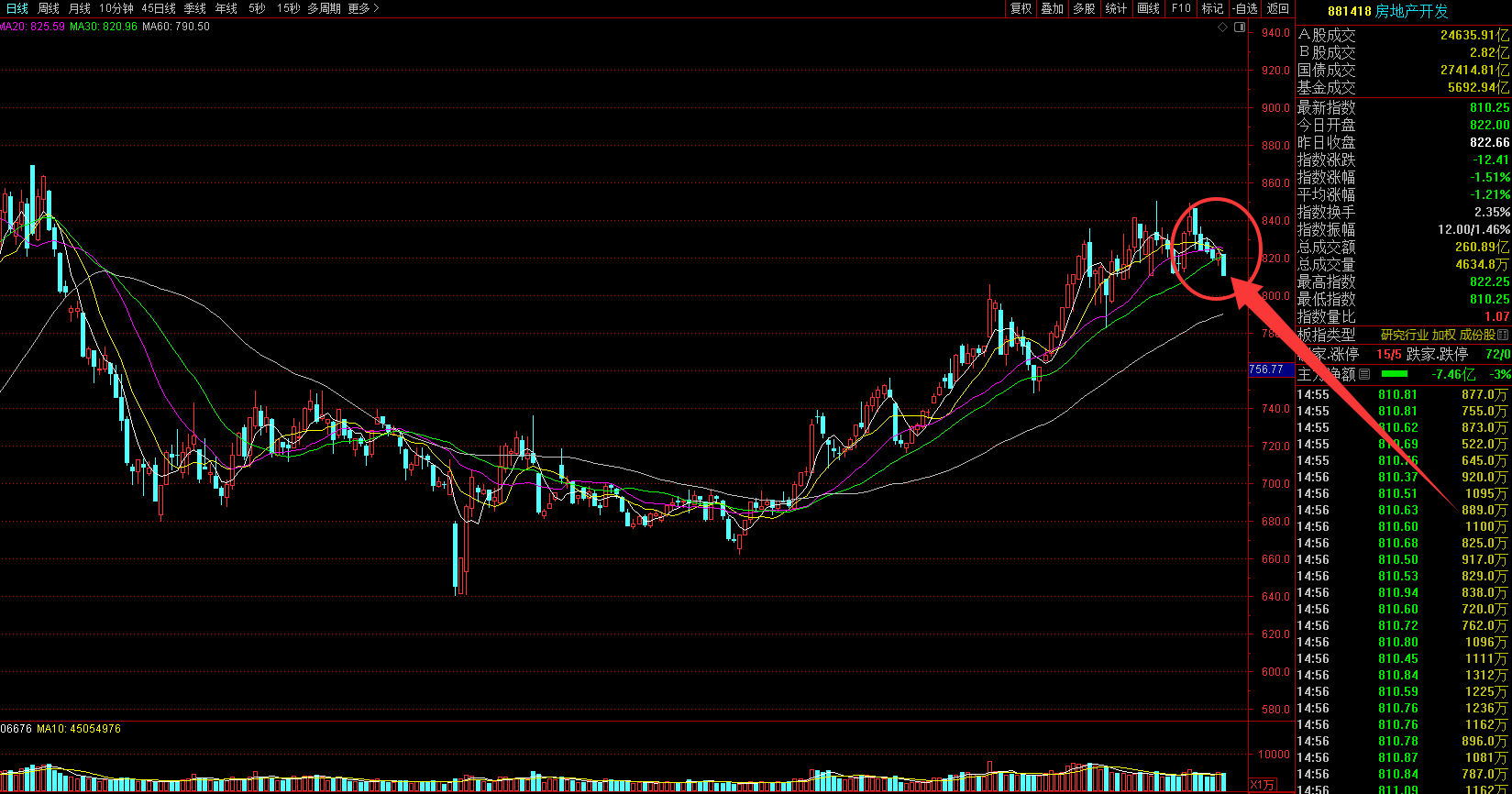Select the 15秒 period tab
Image resolution: width=1512 pixels, height=794 pixels.
(x=288, y=8)
